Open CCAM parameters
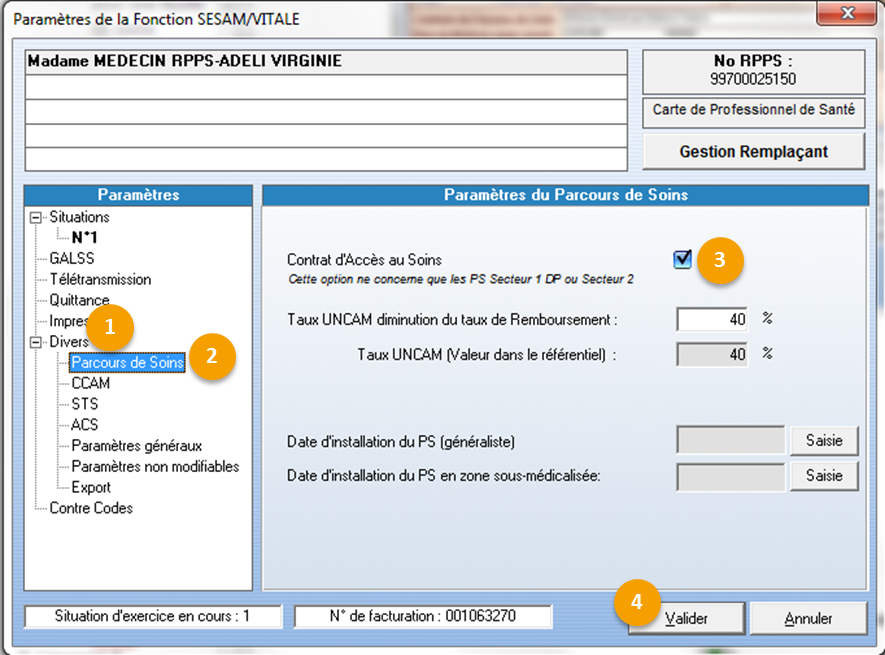The image size is (885, 655). click(90, 383)
